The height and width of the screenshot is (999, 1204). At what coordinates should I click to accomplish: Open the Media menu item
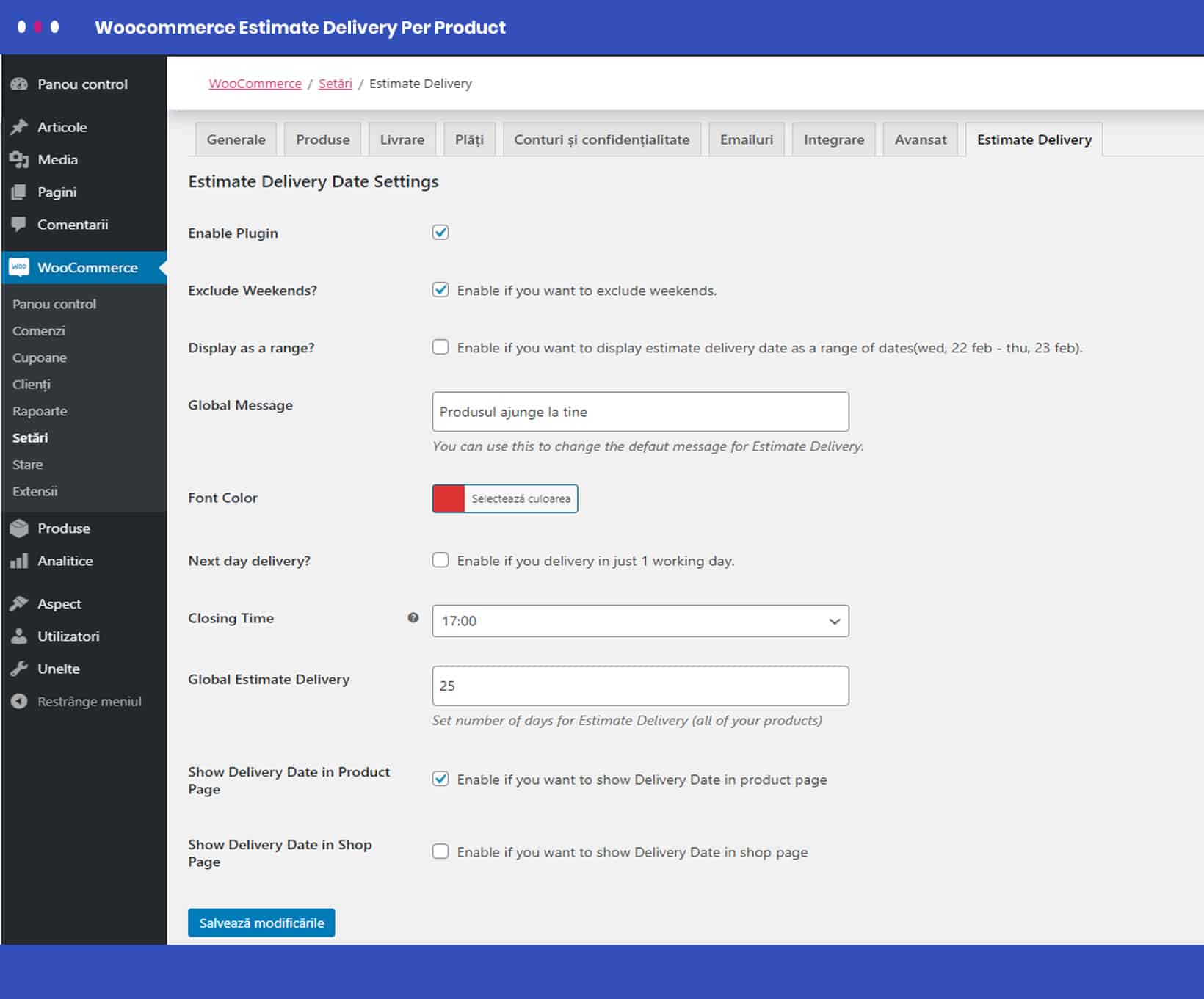(84, 159)
